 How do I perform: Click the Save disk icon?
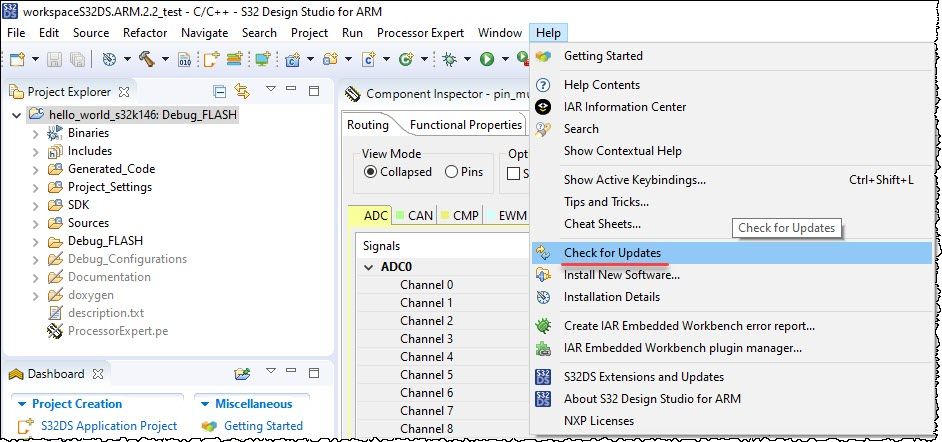pyautogui.click(x=55, y=59)
